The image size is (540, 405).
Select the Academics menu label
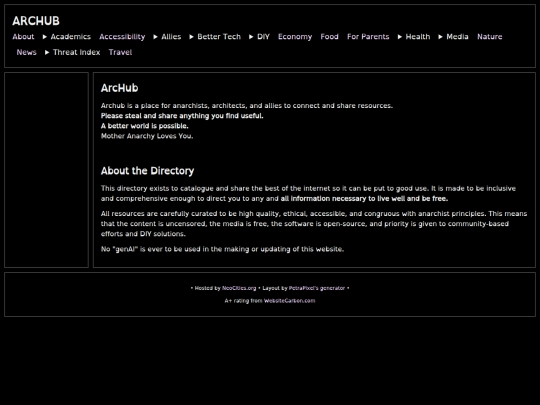[x=71, y=37]
